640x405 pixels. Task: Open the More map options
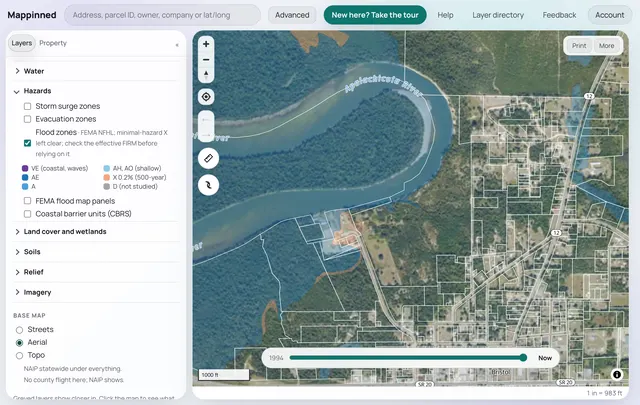tap(606, 46)
